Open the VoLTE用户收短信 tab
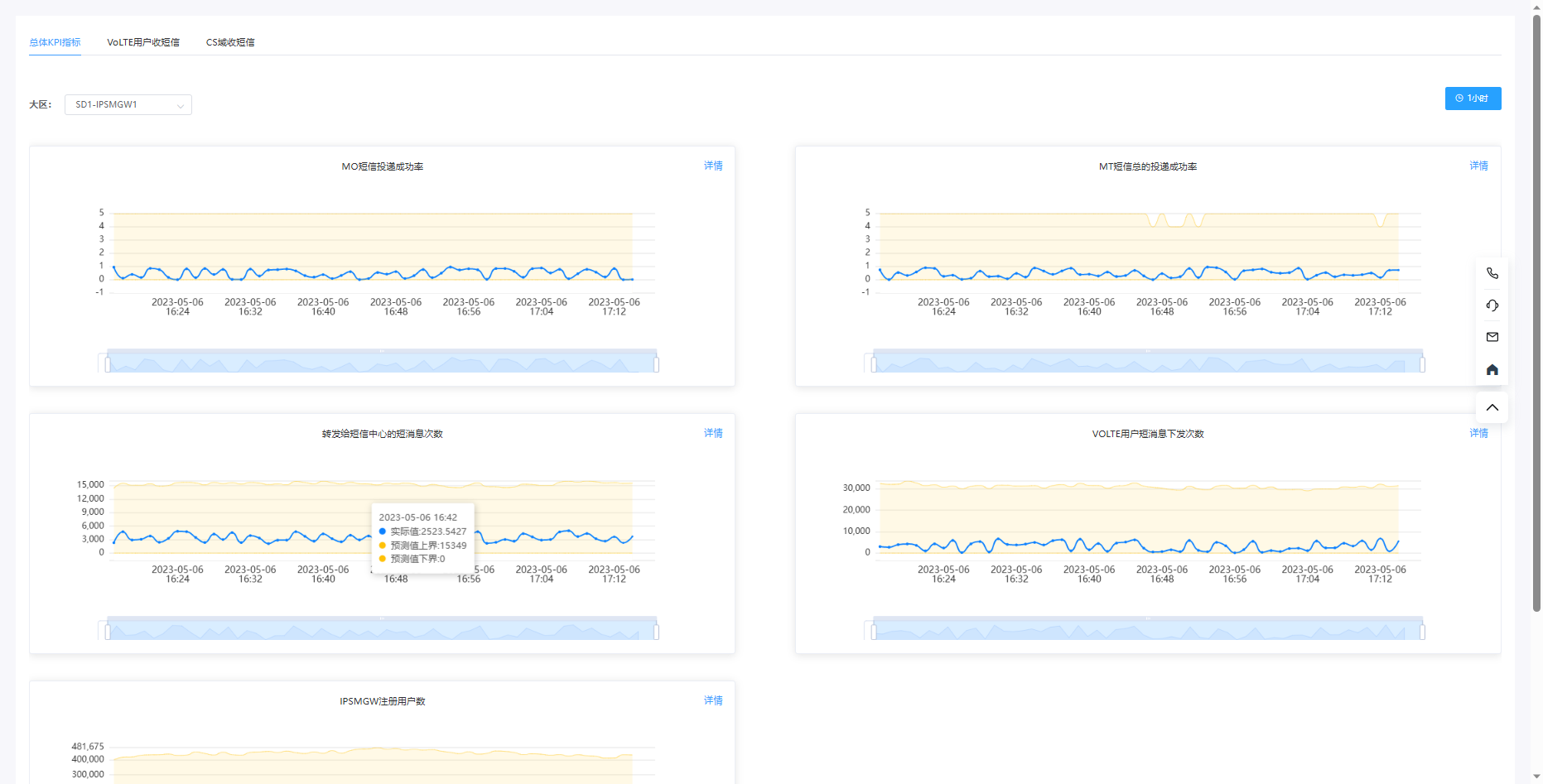The image size is (1543, 784). click(x=143, y=42)
